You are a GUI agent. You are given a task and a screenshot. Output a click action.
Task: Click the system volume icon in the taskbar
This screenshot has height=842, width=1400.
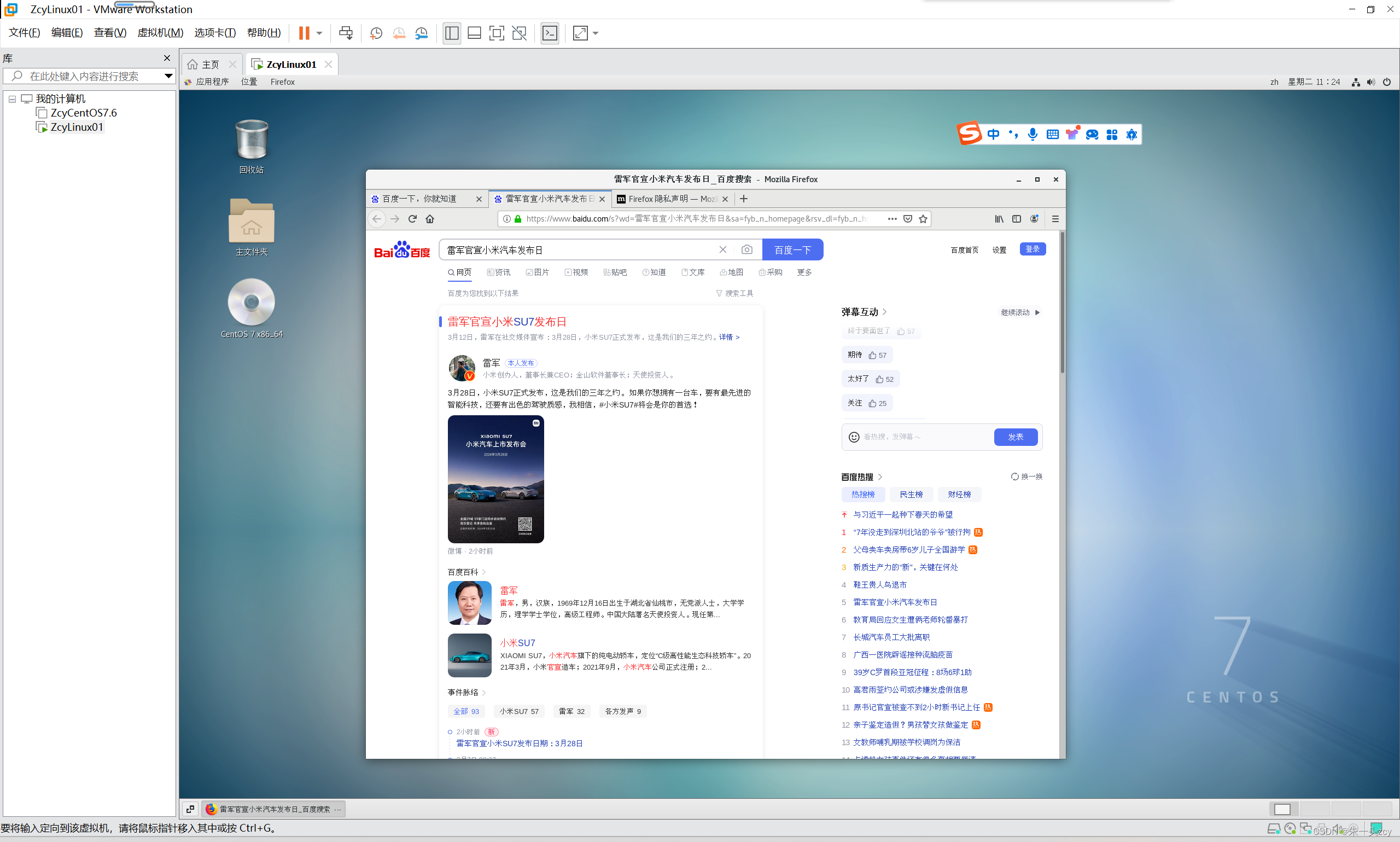1370,82
